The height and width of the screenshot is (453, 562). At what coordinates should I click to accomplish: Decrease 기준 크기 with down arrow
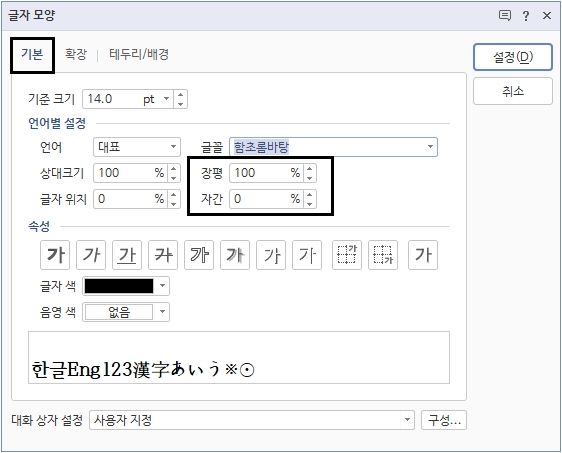[x=180, y=103]
